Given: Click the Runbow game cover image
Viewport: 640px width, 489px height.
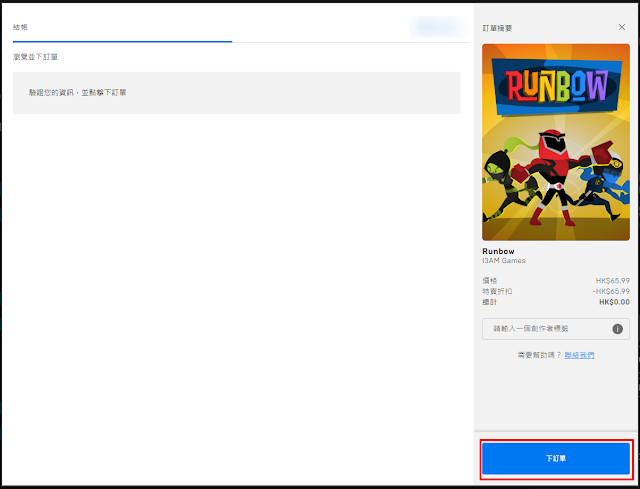Looking at the screenshot, I should pyautogui.click(x=556, y=142).
